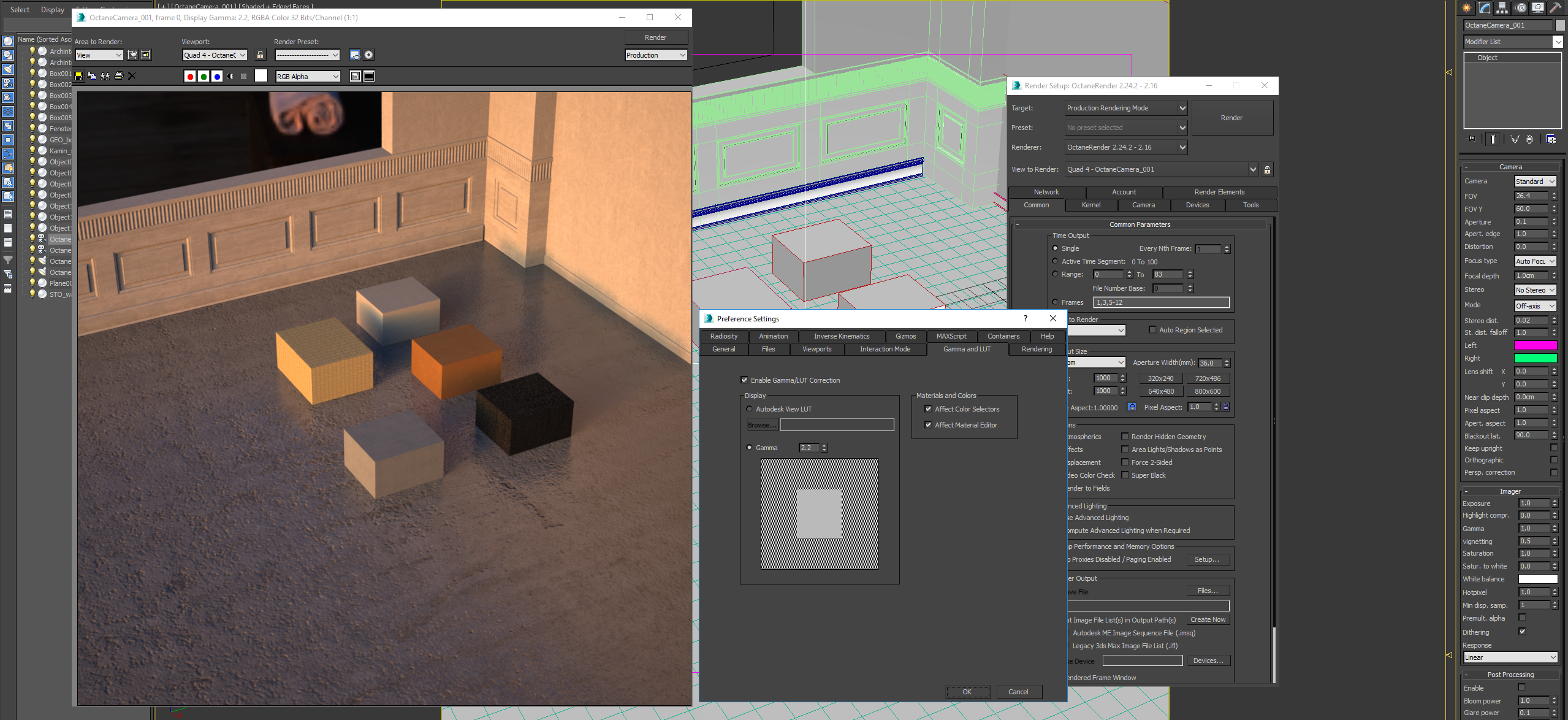Image resolution: width=1568 pixels, height=720 pixels.
Task: Toggle the blue channel button
Action: click(217, 77)
